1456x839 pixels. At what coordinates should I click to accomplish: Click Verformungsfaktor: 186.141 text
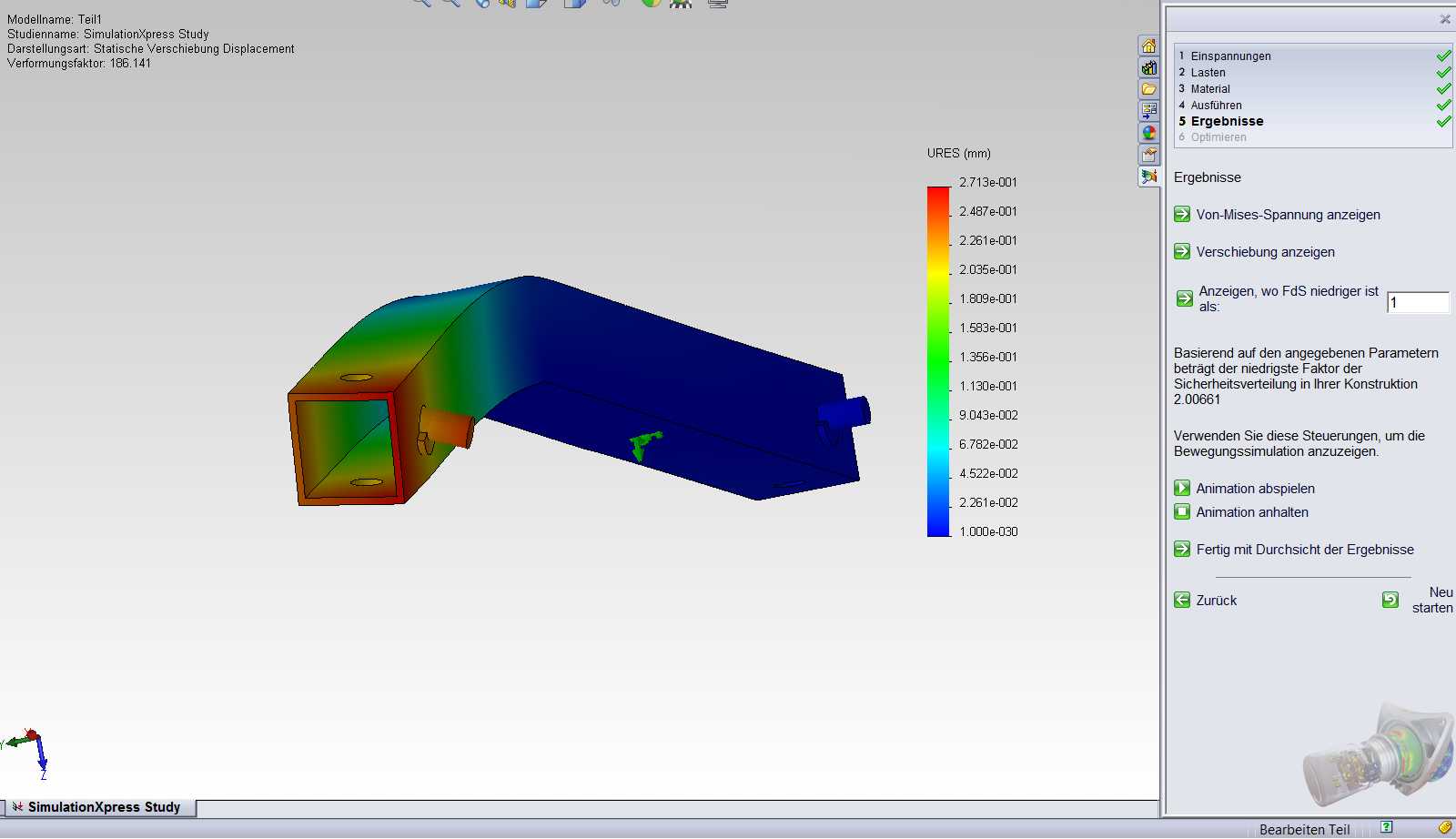[79, 63]
